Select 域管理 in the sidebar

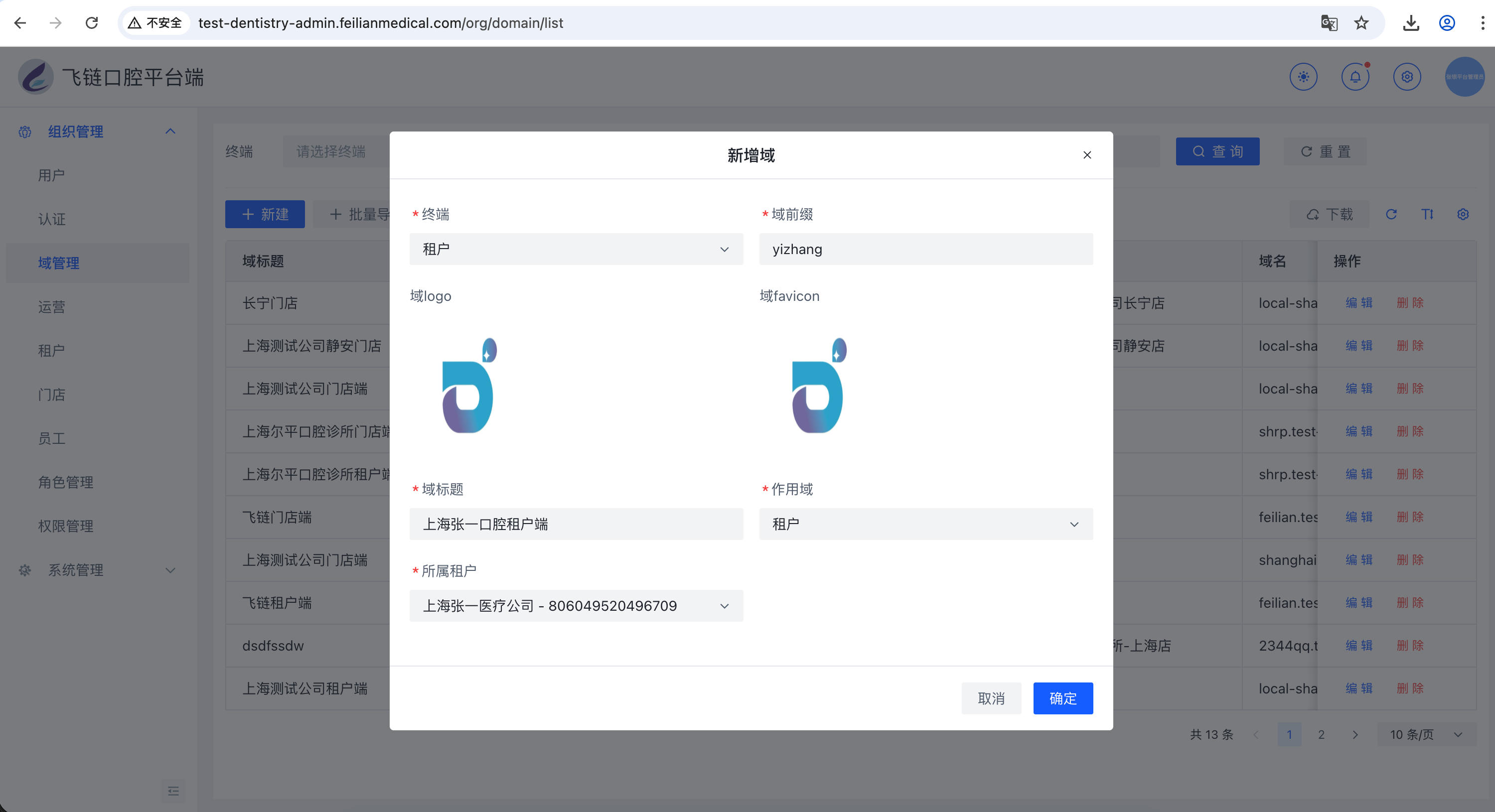(x=98, y=263)
